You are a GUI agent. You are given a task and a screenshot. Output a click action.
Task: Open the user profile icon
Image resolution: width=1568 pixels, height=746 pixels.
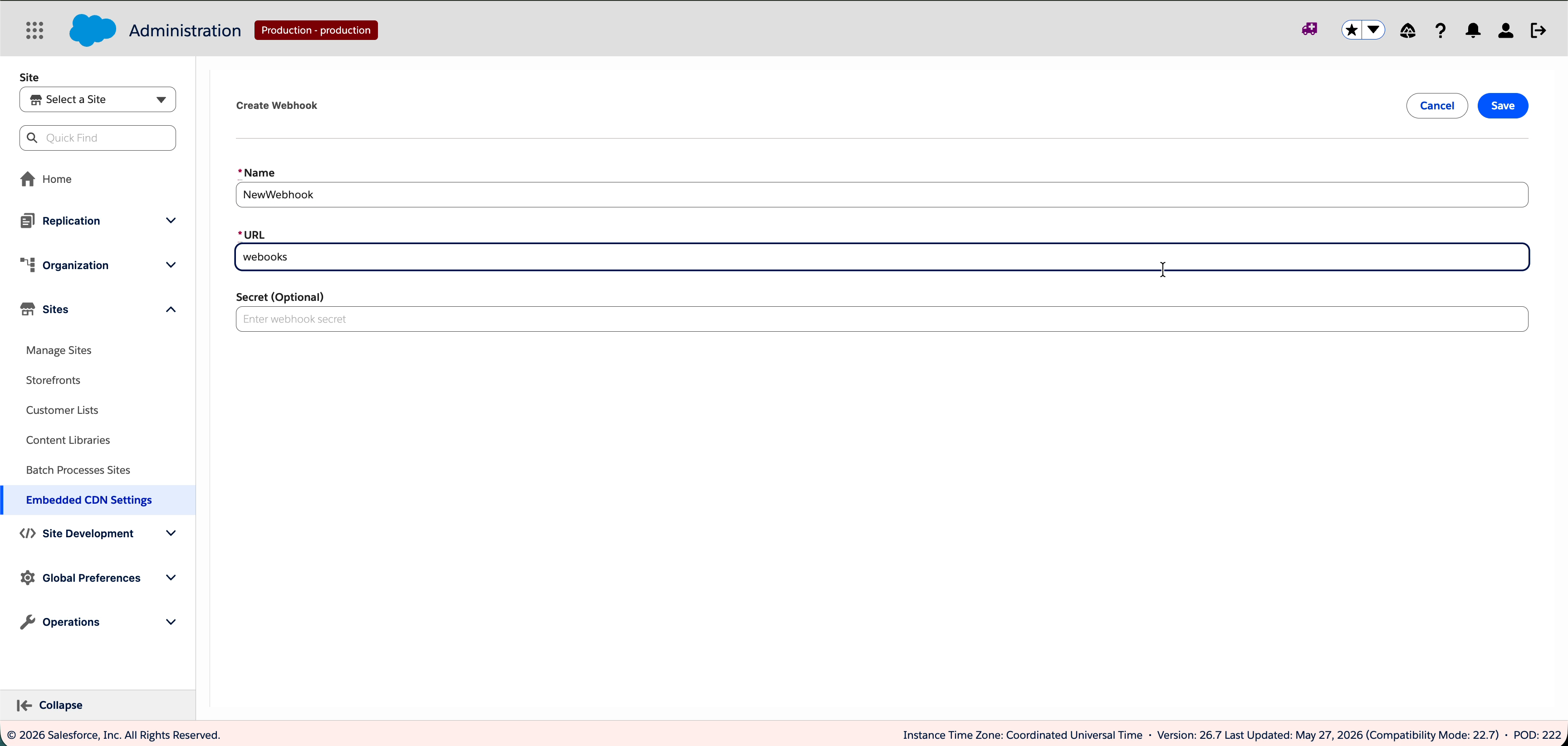(1506, 30)
